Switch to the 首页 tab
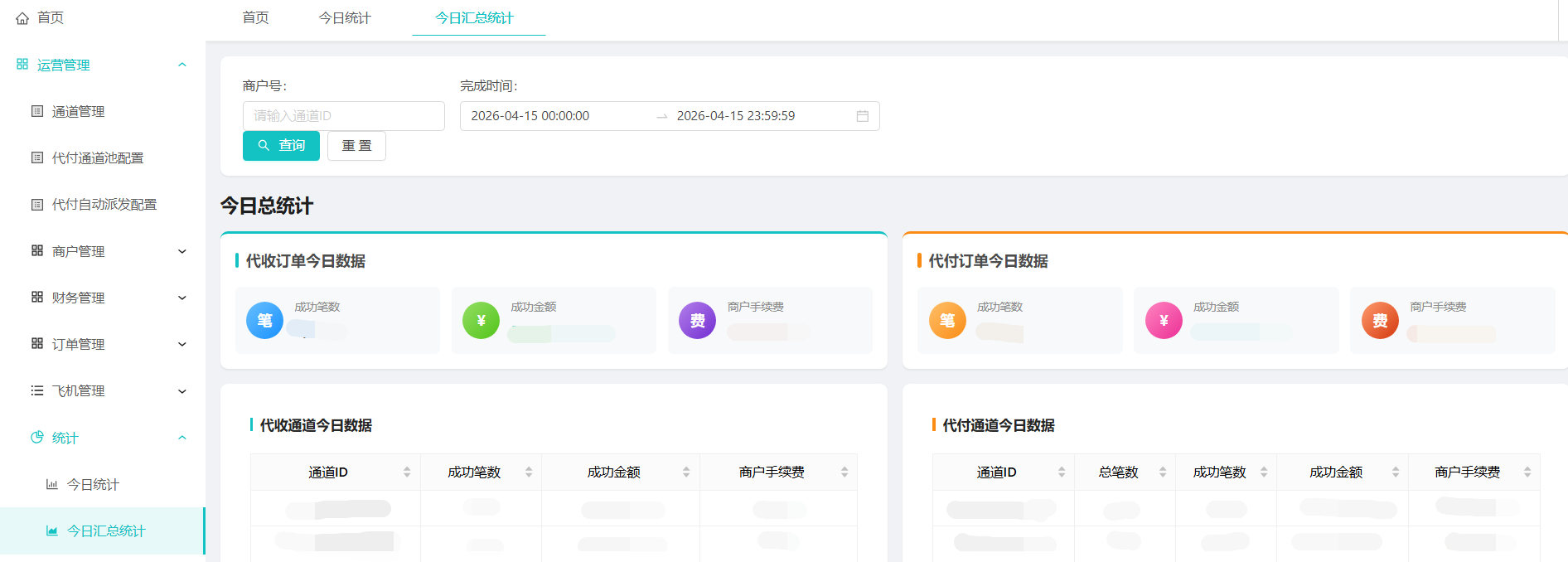The height and width of the screenshot is (562, 1568). (255, 17)
